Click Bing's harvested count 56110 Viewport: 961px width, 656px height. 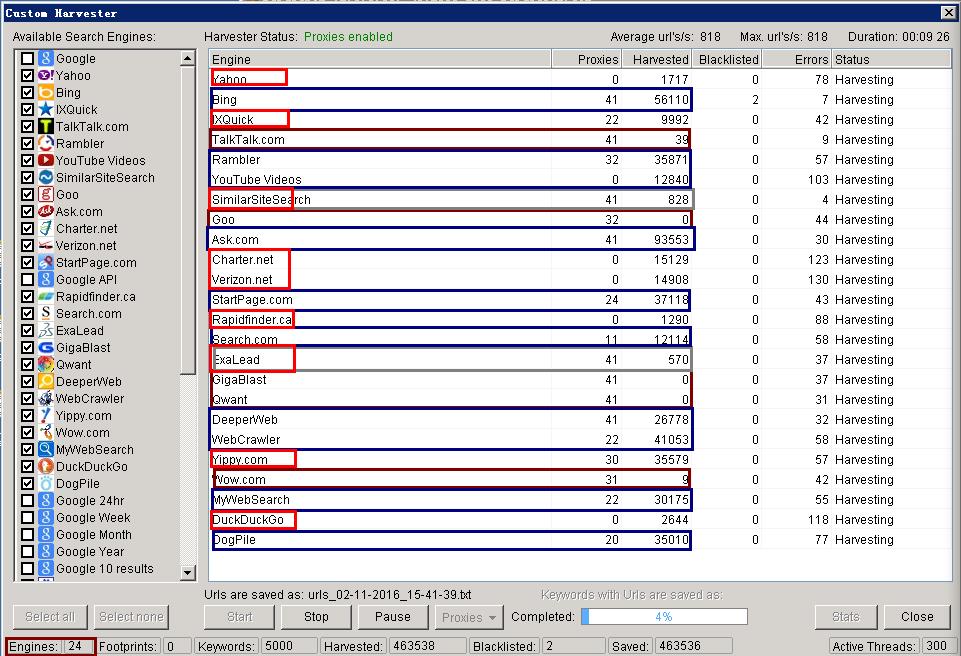pyautogui.click(x=671, y=100)
